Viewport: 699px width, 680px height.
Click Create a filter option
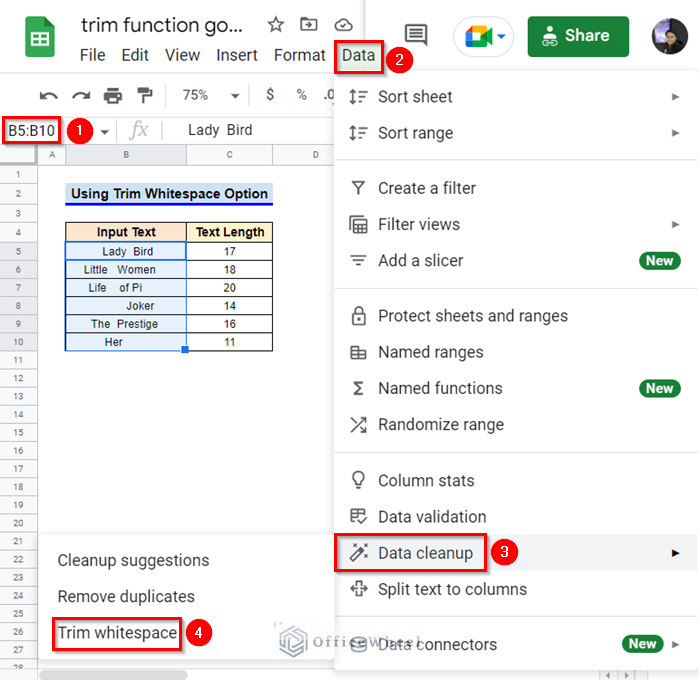click(x=427, y=188)
